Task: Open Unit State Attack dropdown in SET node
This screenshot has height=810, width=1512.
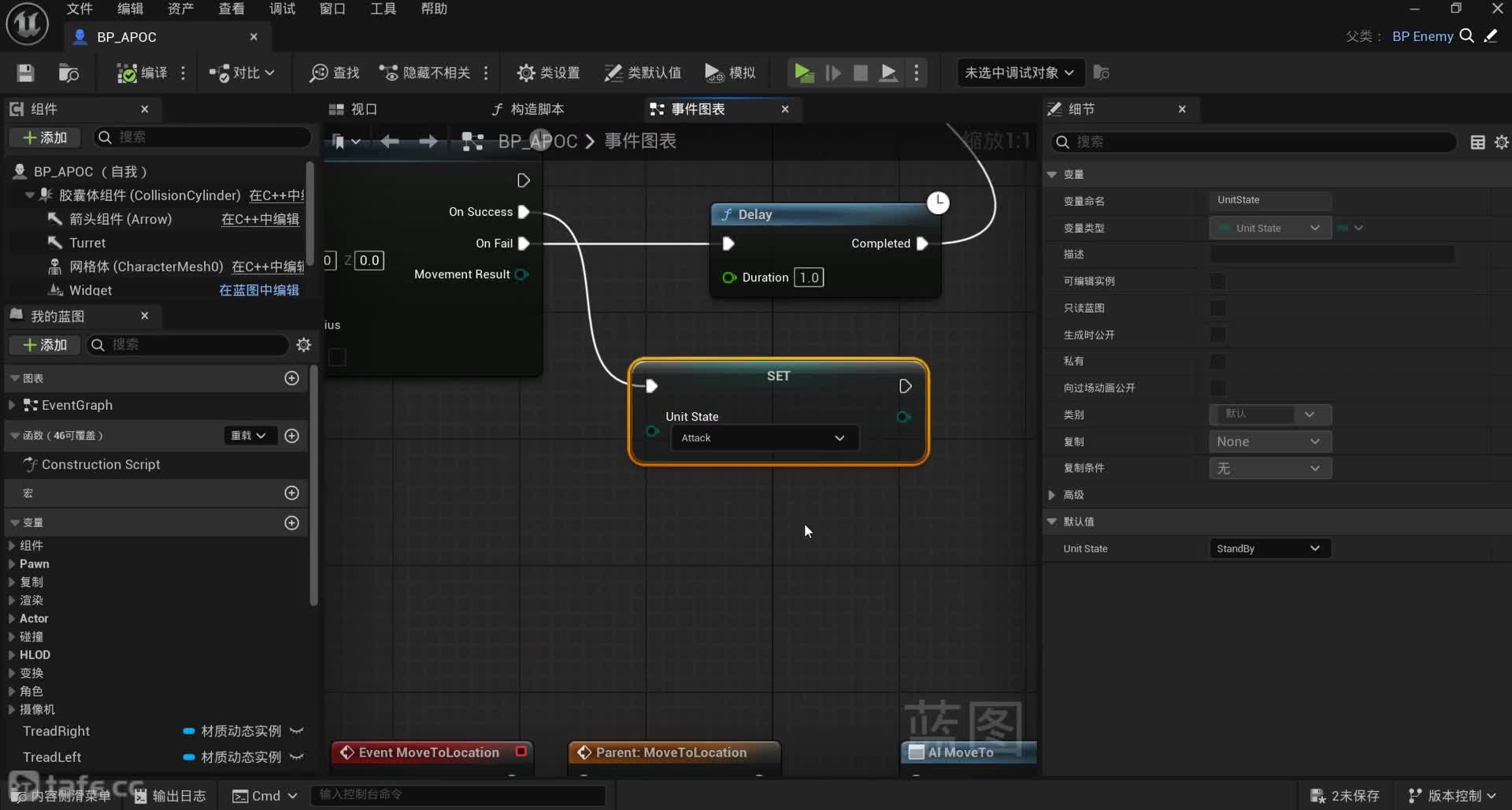Action: tap(763, 438)
